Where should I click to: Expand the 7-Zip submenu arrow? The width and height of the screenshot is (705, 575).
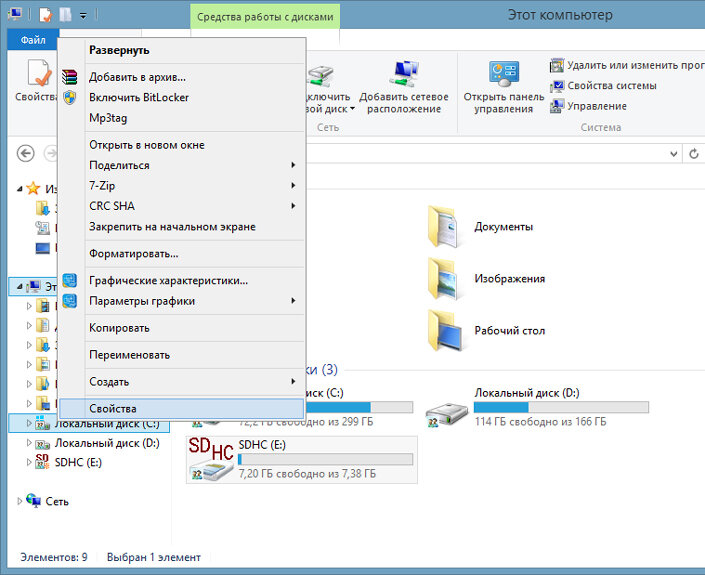tap(293, 185)
